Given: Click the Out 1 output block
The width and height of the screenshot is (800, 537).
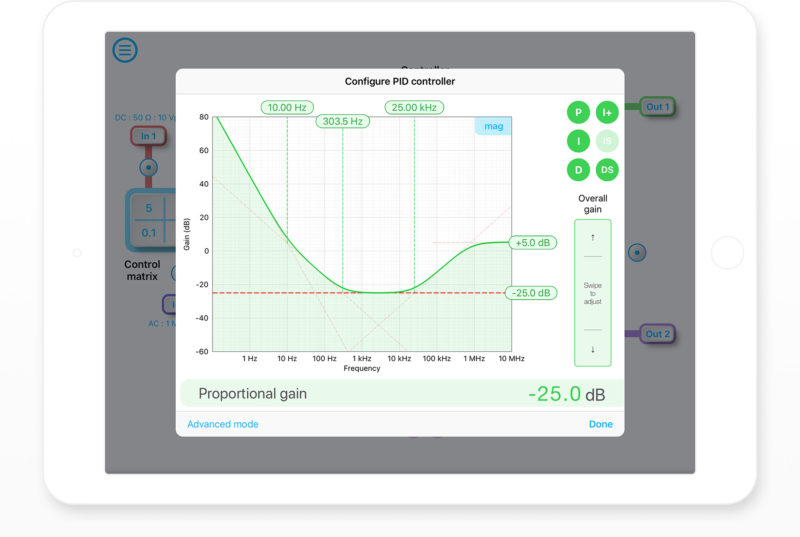Looking at the screenshot, I should coord(657,107).
